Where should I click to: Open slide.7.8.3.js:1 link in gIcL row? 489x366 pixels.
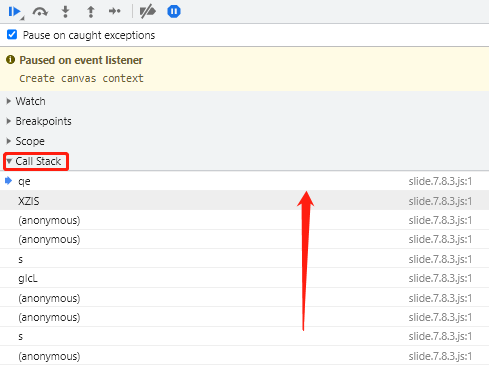click(440, 278)
